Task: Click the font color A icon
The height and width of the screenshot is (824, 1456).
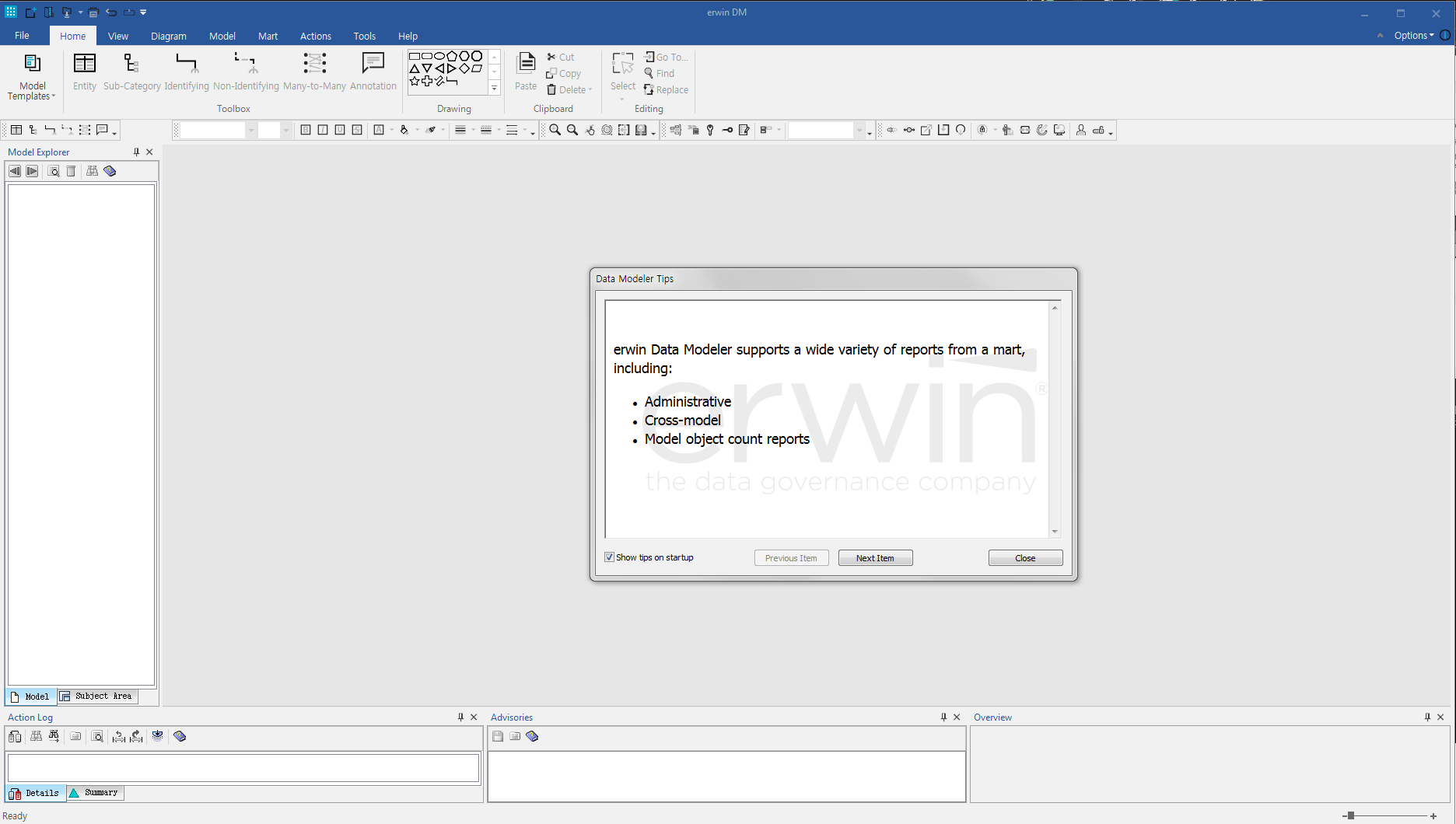Action: [x=379, y=130]
